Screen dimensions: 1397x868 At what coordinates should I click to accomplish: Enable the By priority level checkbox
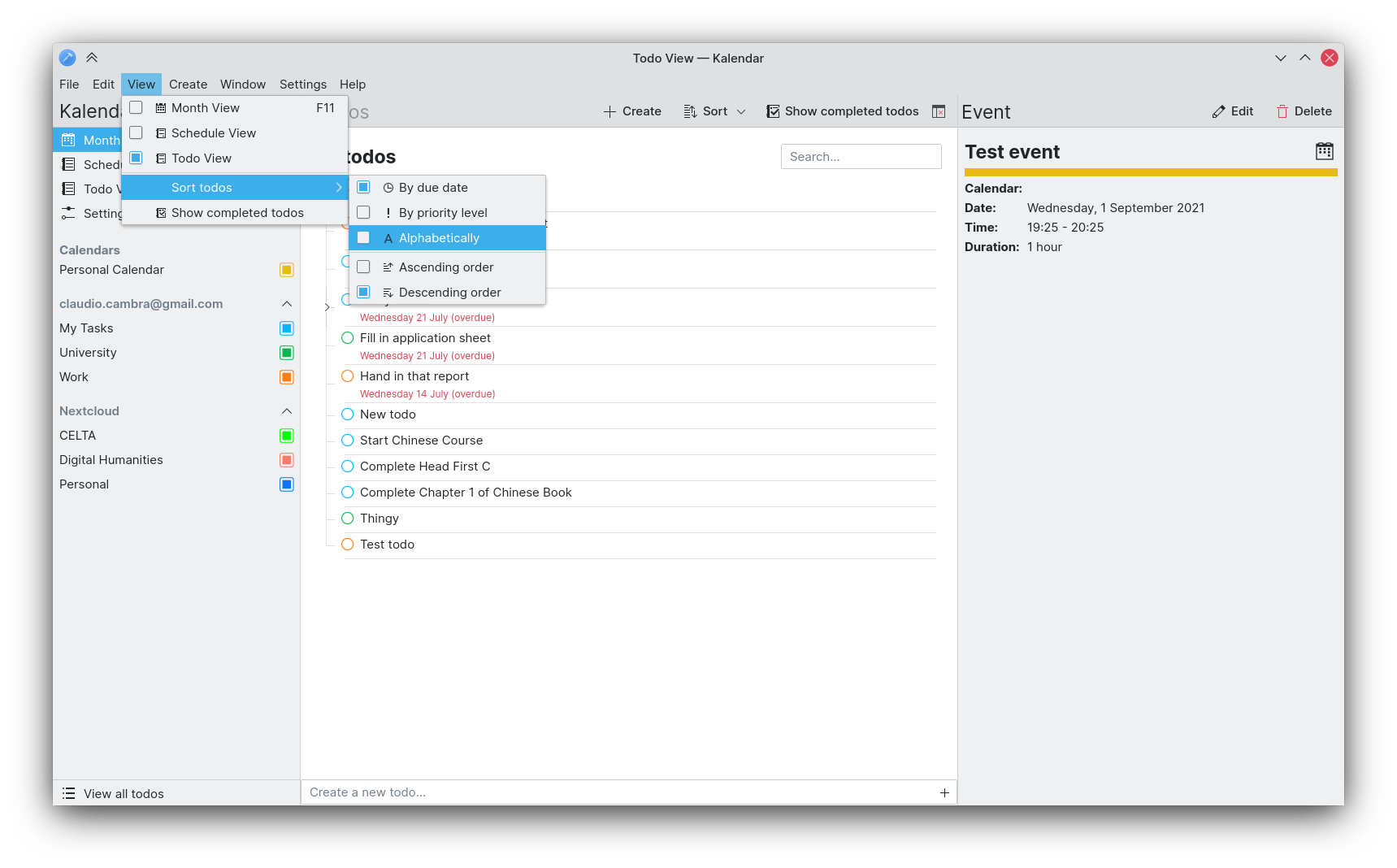363,212
